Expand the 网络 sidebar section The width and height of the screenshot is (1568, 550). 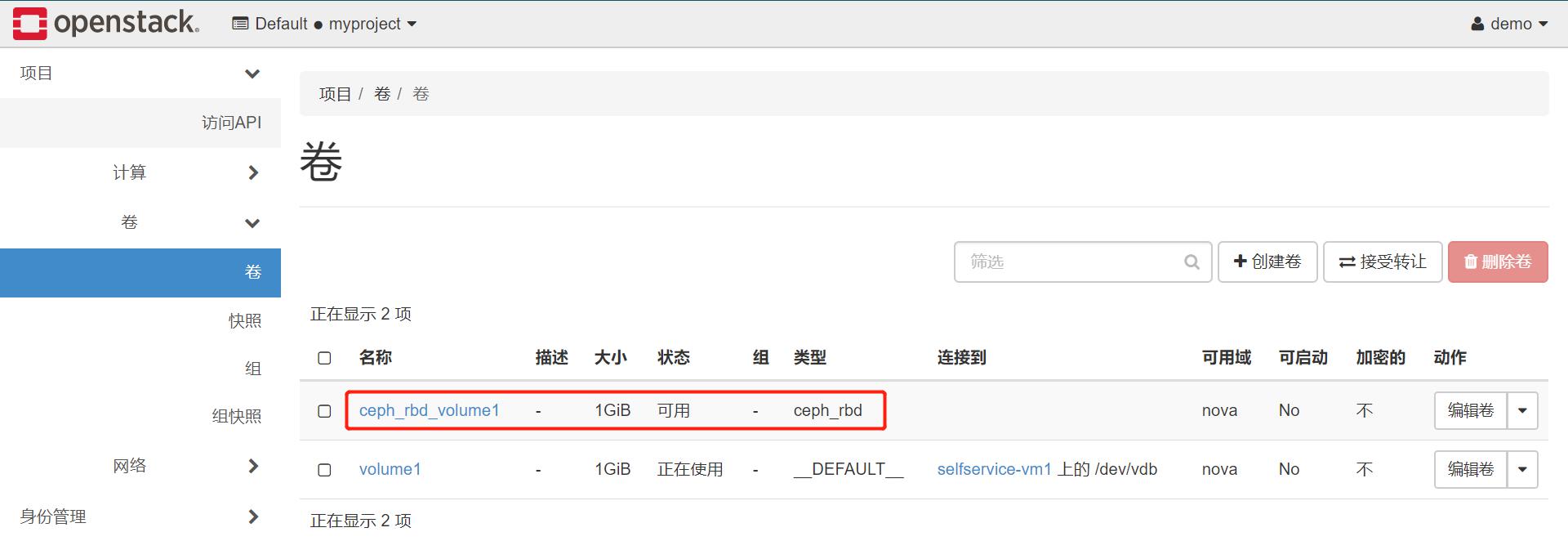140,466
